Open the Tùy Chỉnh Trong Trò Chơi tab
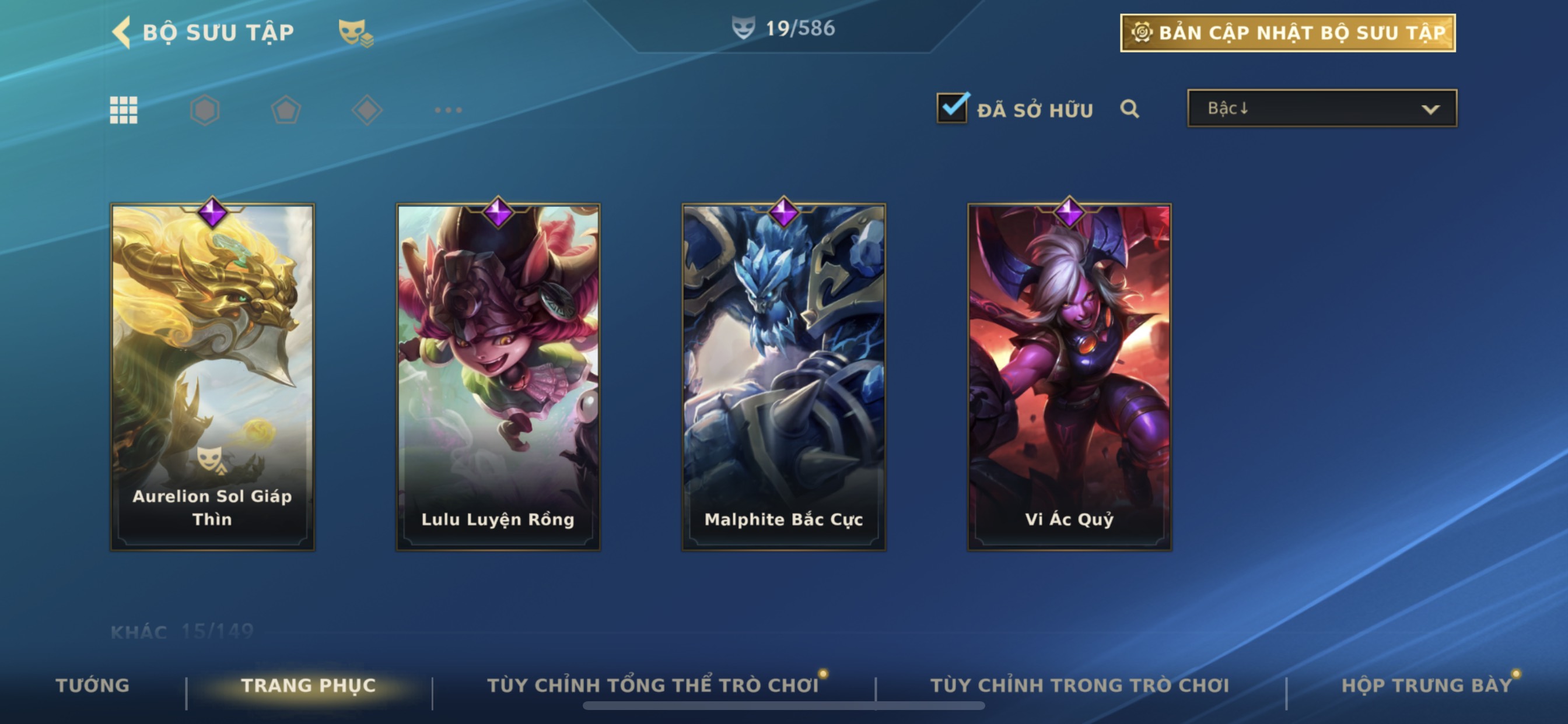 1080,685
